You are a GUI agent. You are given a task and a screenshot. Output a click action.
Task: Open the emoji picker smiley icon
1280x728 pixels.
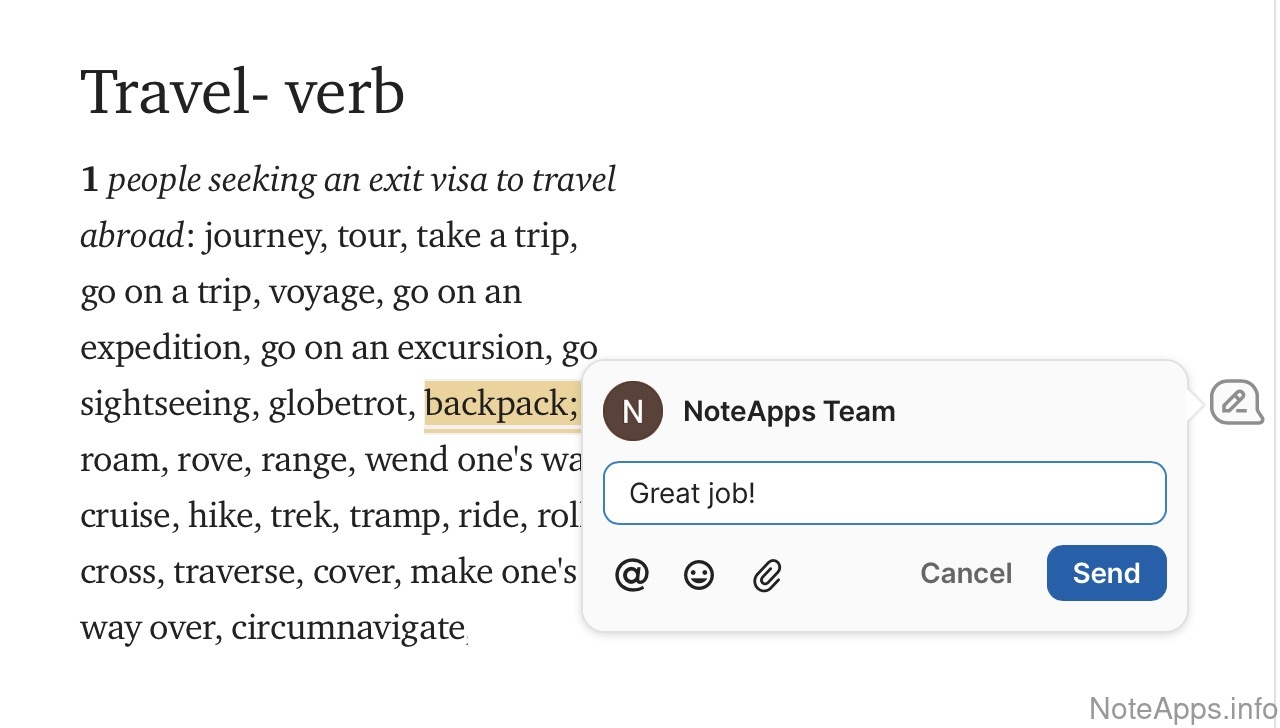[x=699, y=575]
